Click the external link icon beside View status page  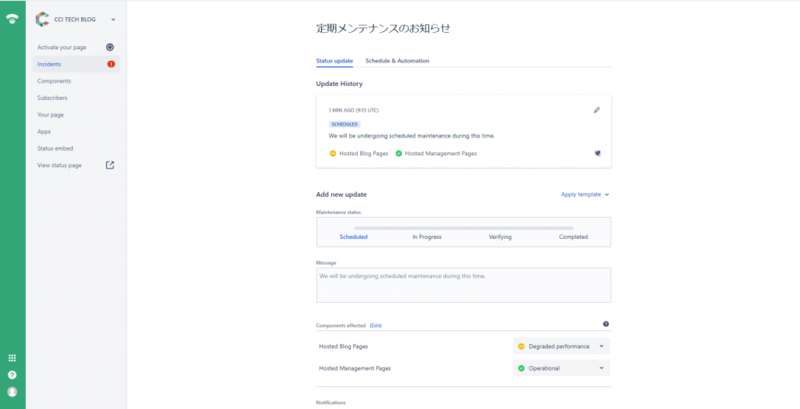tap(110, 165)
